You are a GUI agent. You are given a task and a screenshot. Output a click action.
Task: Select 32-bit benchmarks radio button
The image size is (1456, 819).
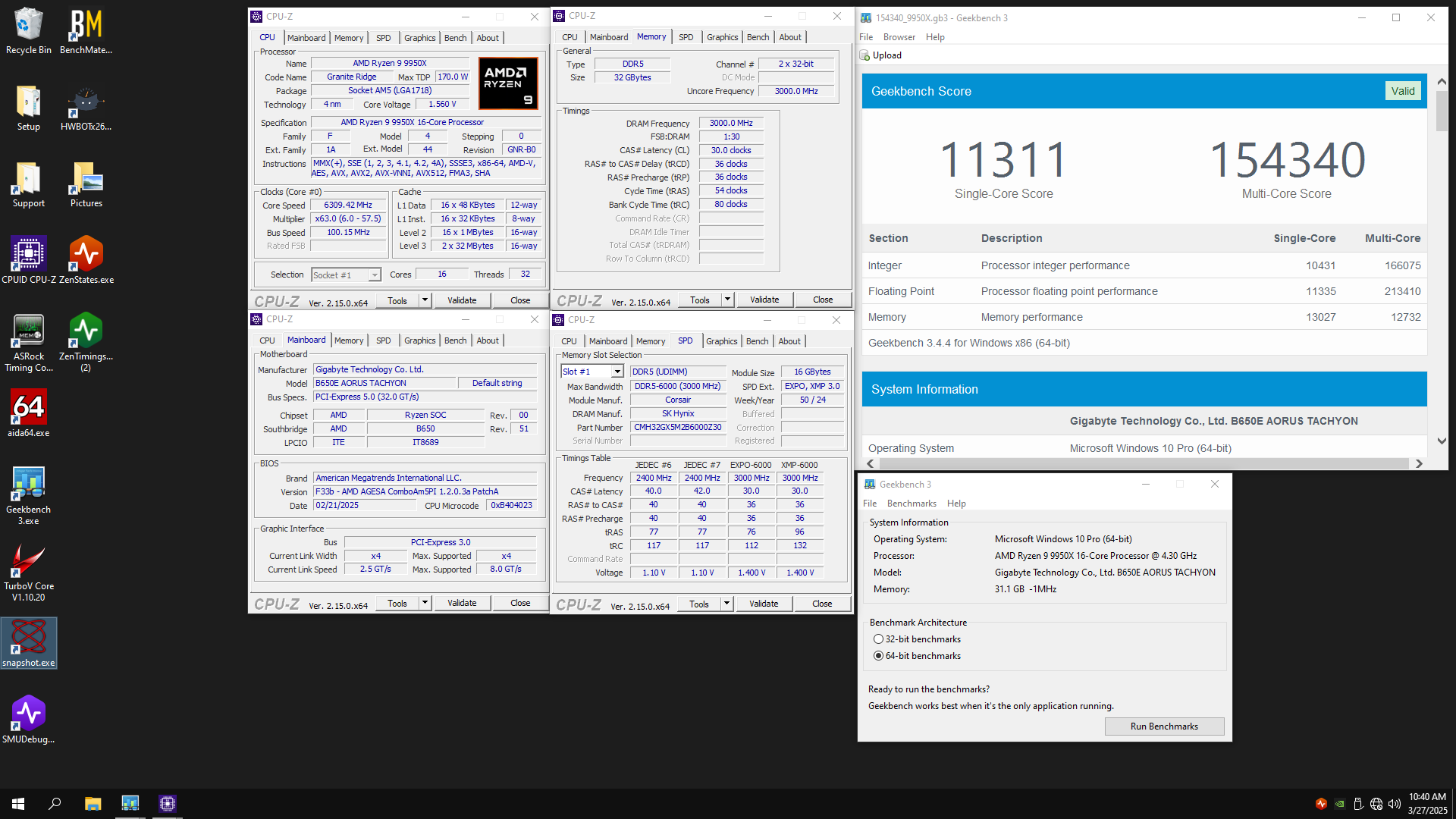[x=878, y=639]
